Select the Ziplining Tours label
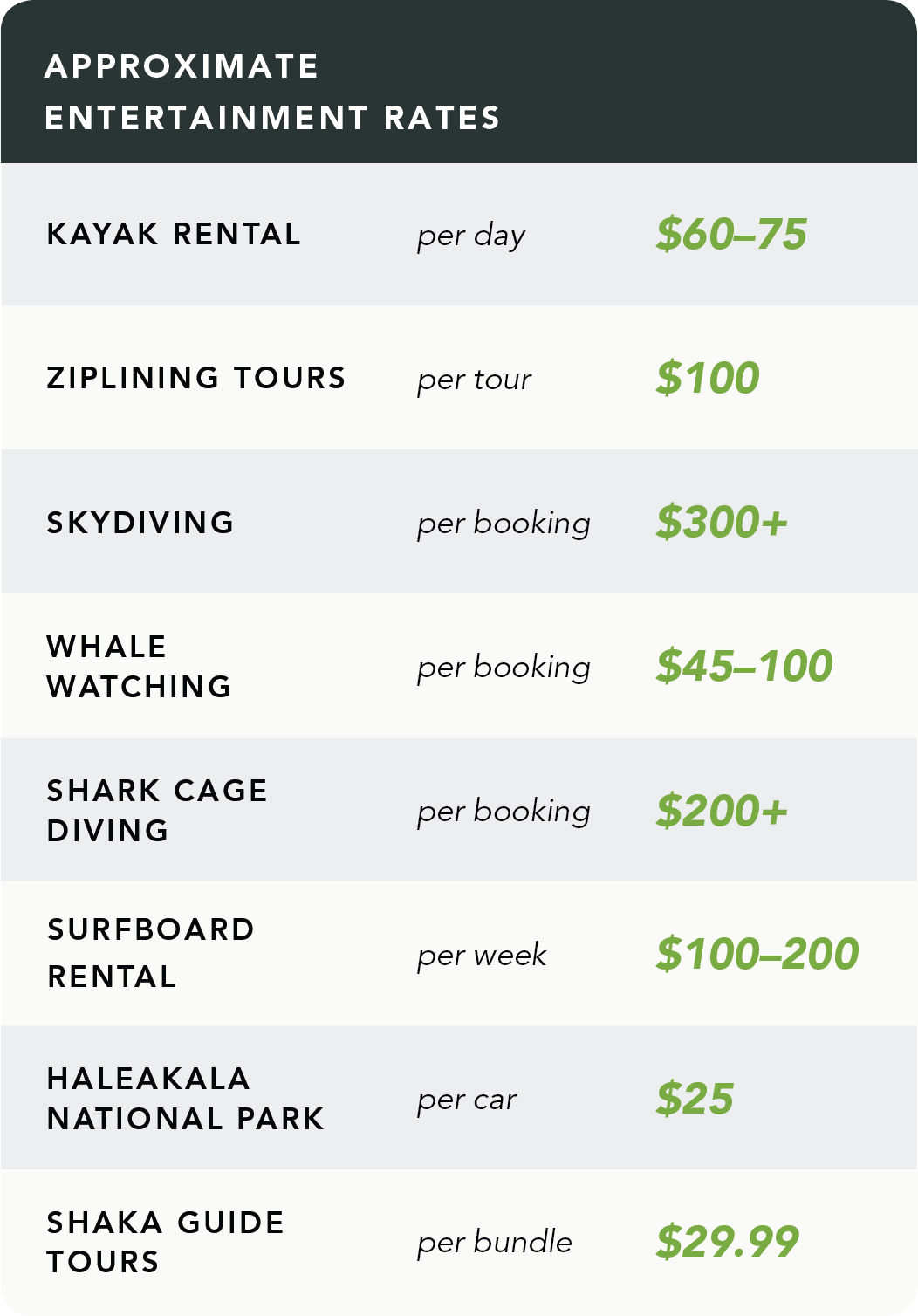This screenshot has height=1316, width=918. tap(196, 378)
